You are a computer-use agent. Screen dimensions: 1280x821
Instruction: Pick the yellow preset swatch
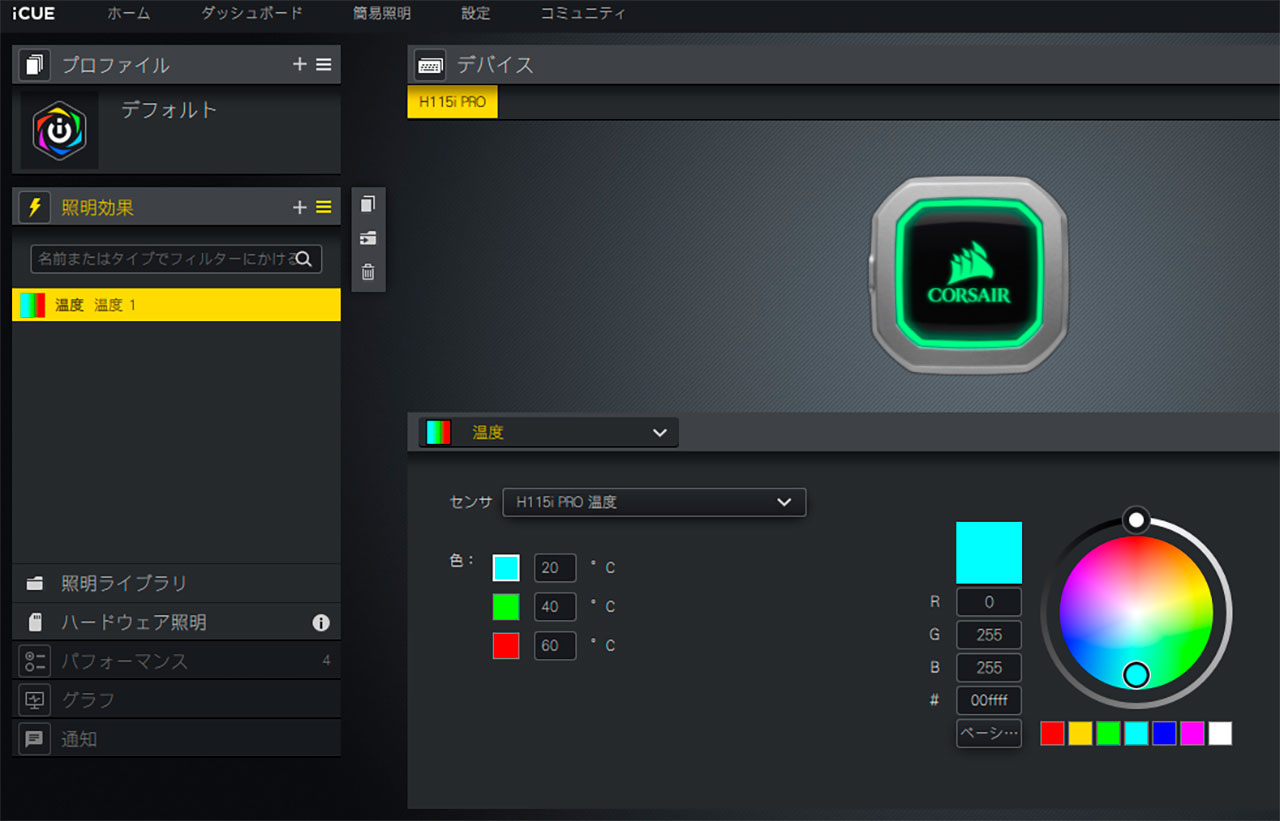coord(1080,733)
